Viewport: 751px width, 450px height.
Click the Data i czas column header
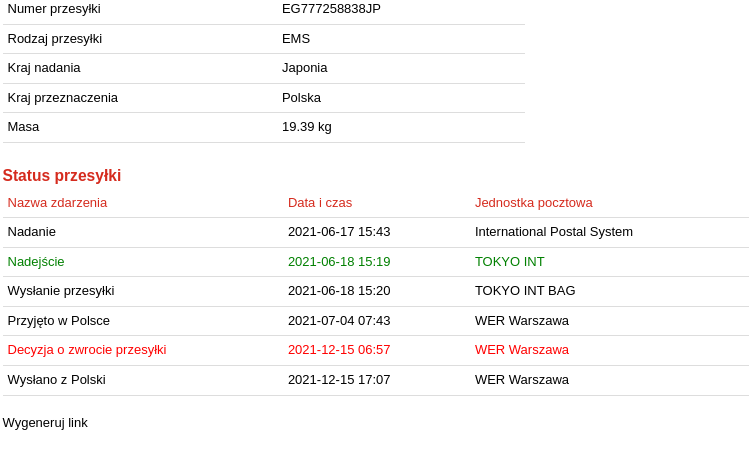(x=320, y=203)
